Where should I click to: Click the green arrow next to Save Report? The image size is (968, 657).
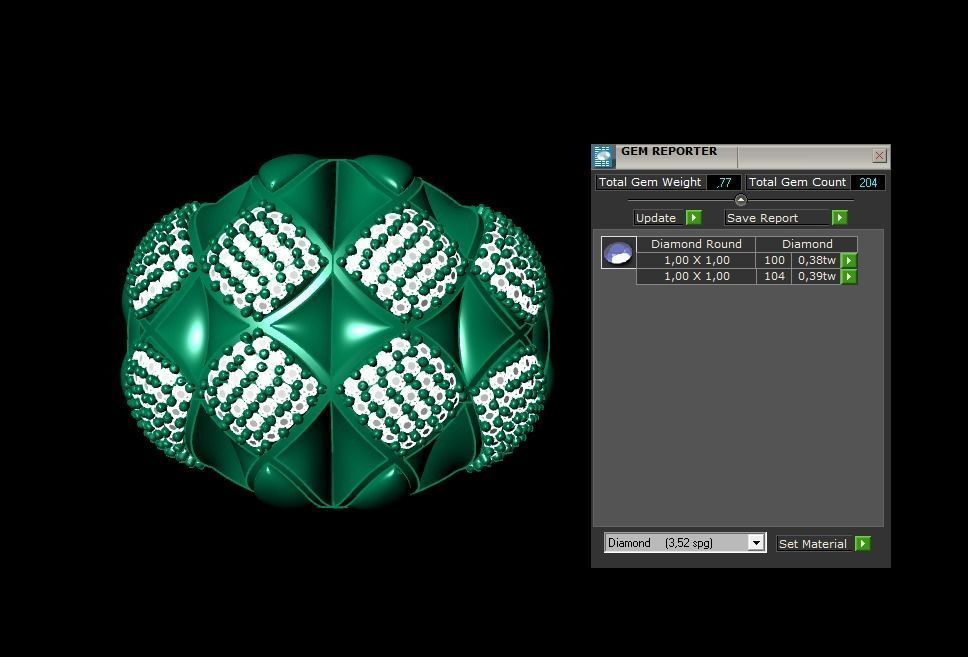point(840,217)
